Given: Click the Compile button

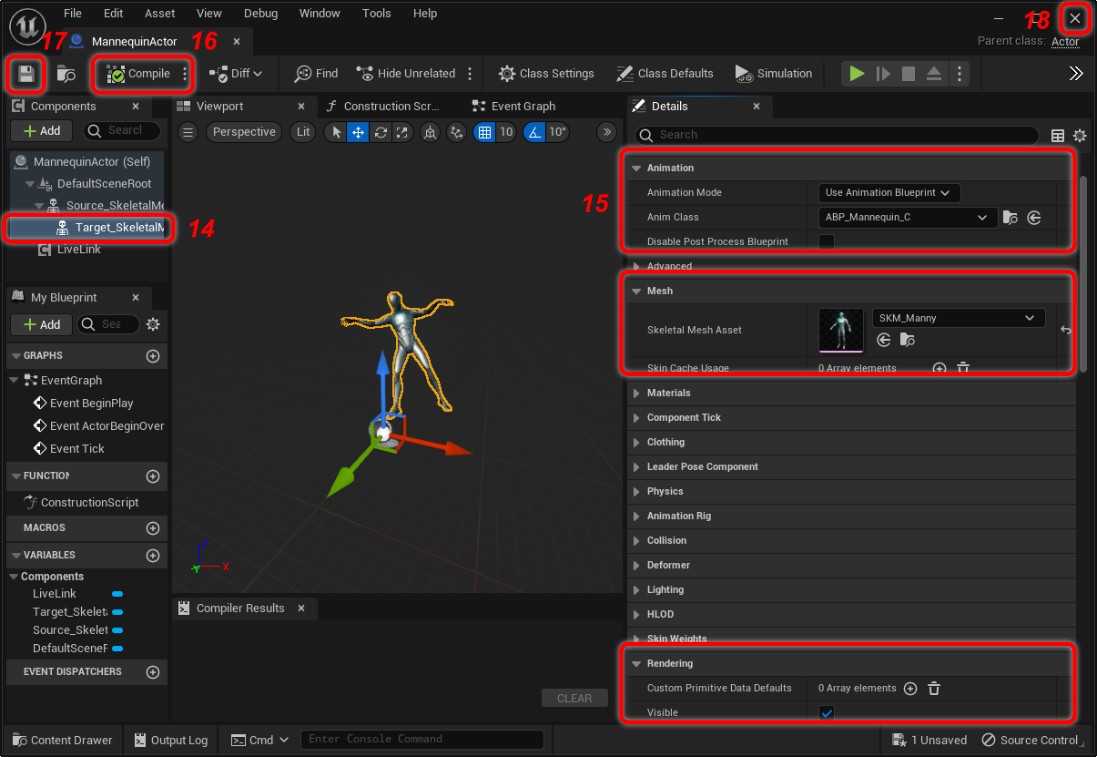Looking at the screenshot, I should point(140,74).
